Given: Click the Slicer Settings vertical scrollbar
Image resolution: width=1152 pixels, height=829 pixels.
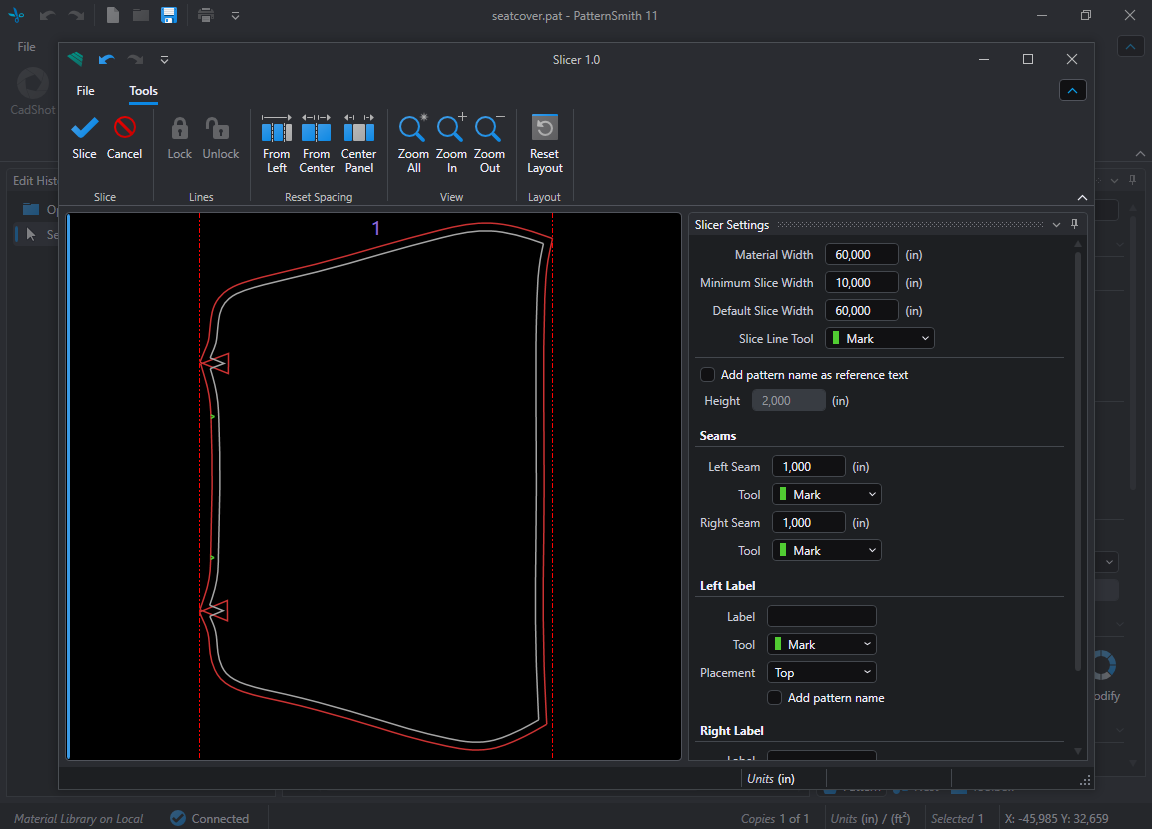Looking at the screenshot, I should (1078, 461).
